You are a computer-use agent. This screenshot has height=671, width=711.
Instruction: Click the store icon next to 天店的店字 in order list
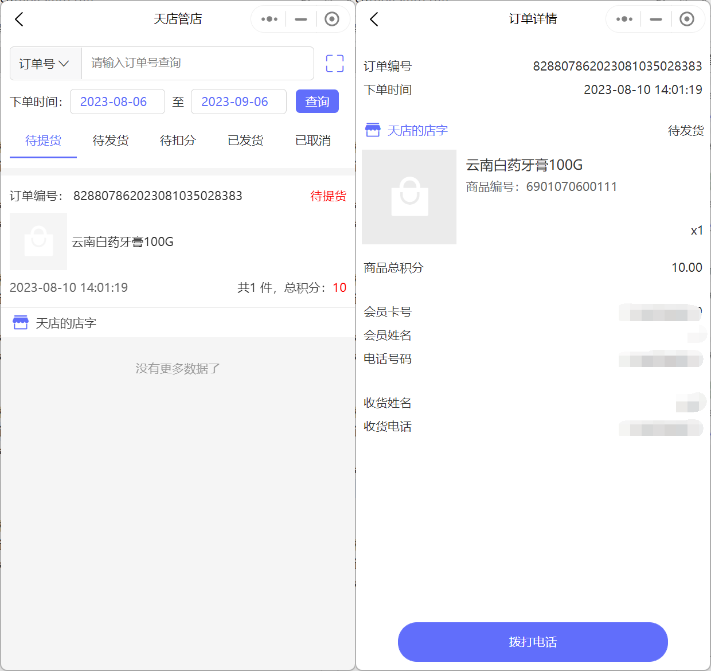[x=21, y=323]
